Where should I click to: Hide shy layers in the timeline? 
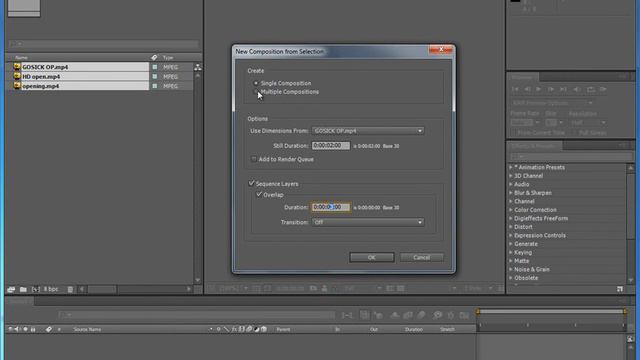coord(395,315)
